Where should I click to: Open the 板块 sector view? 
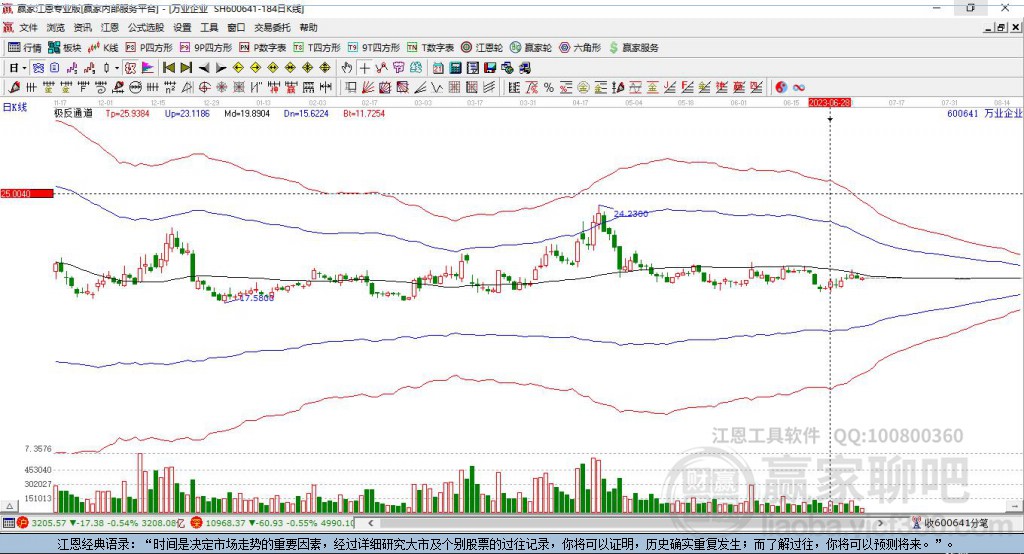(65, 48)
